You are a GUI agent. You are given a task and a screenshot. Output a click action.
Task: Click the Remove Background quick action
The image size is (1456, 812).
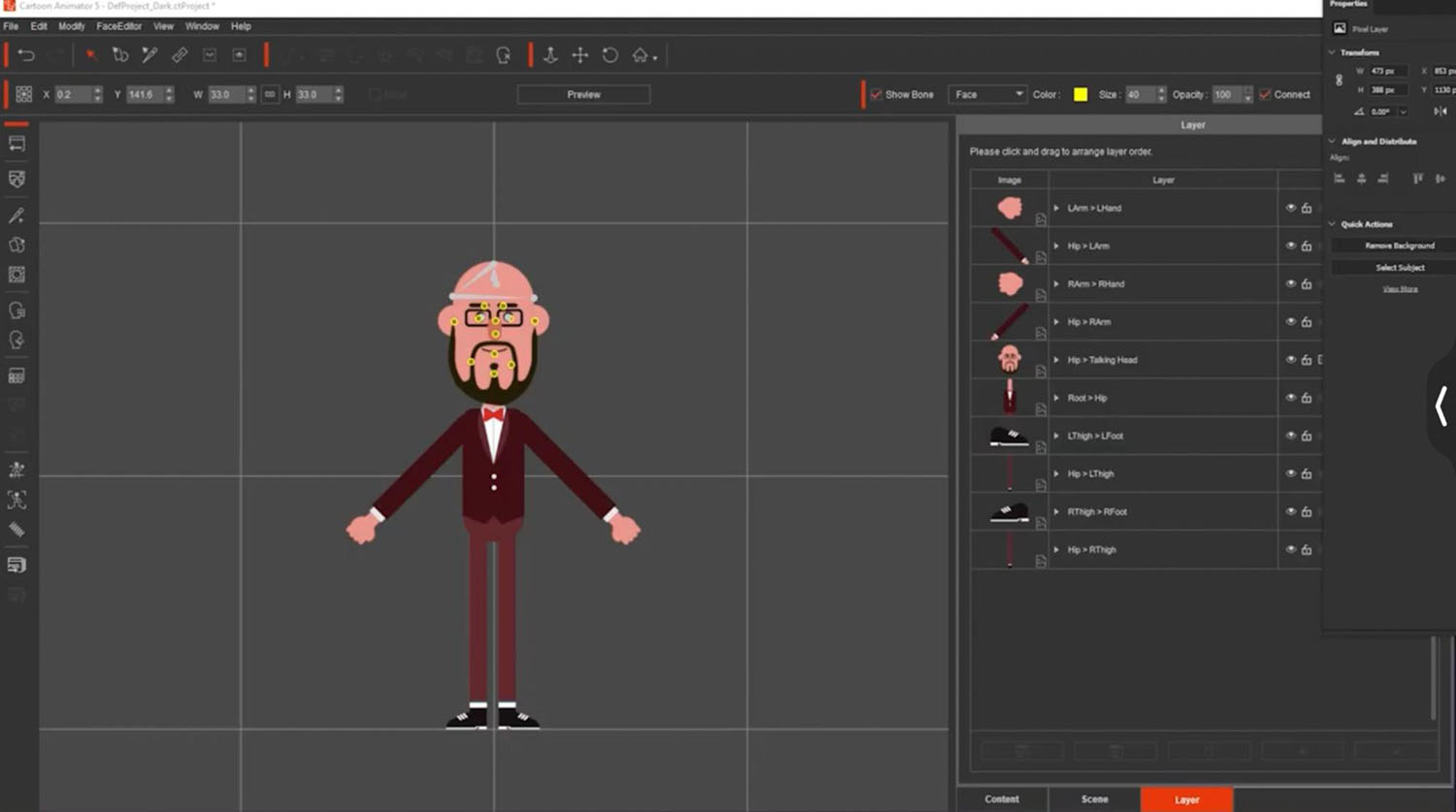(x=1399, y=246)
